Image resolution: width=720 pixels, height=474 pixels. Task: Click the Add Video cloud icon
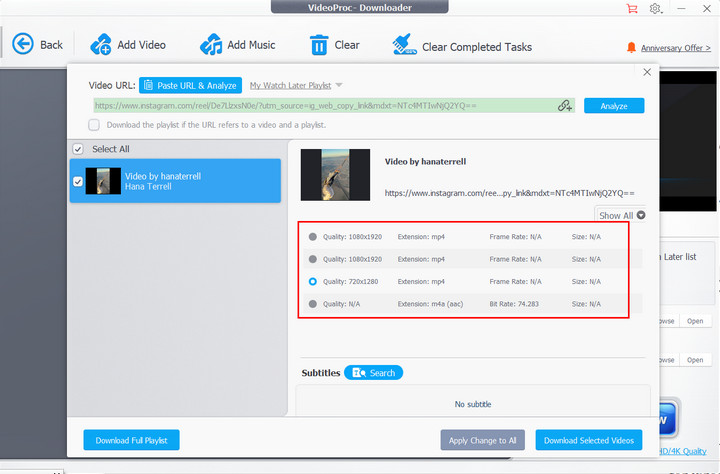pyautogui.click(x=101, y=45)
